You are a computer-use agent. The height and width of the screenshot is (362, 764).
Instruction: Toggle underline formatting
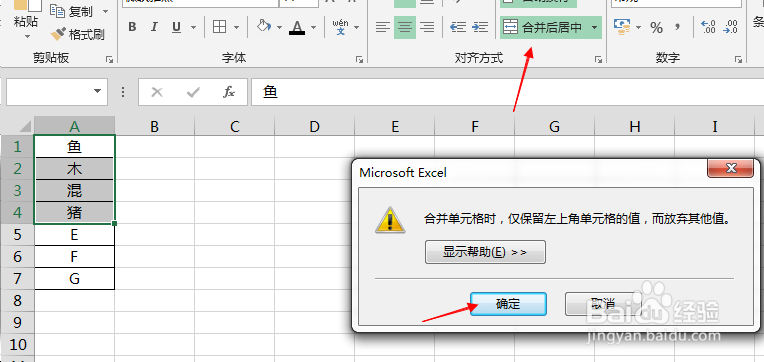[x=176, y=27]
